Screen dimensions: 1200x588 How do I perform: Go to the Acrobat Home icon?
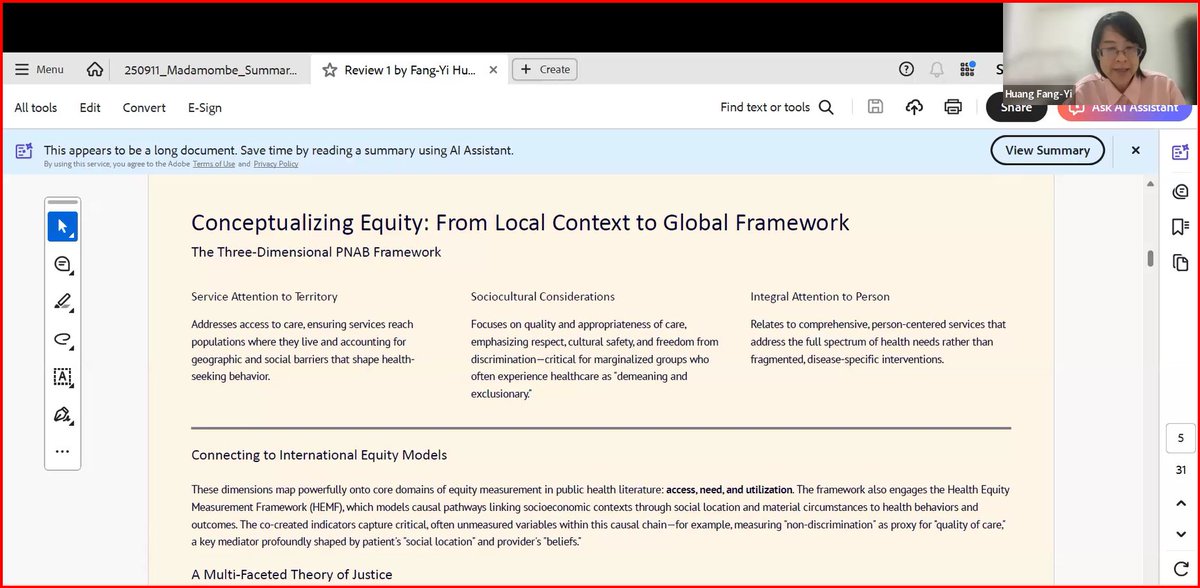(95, 70)
